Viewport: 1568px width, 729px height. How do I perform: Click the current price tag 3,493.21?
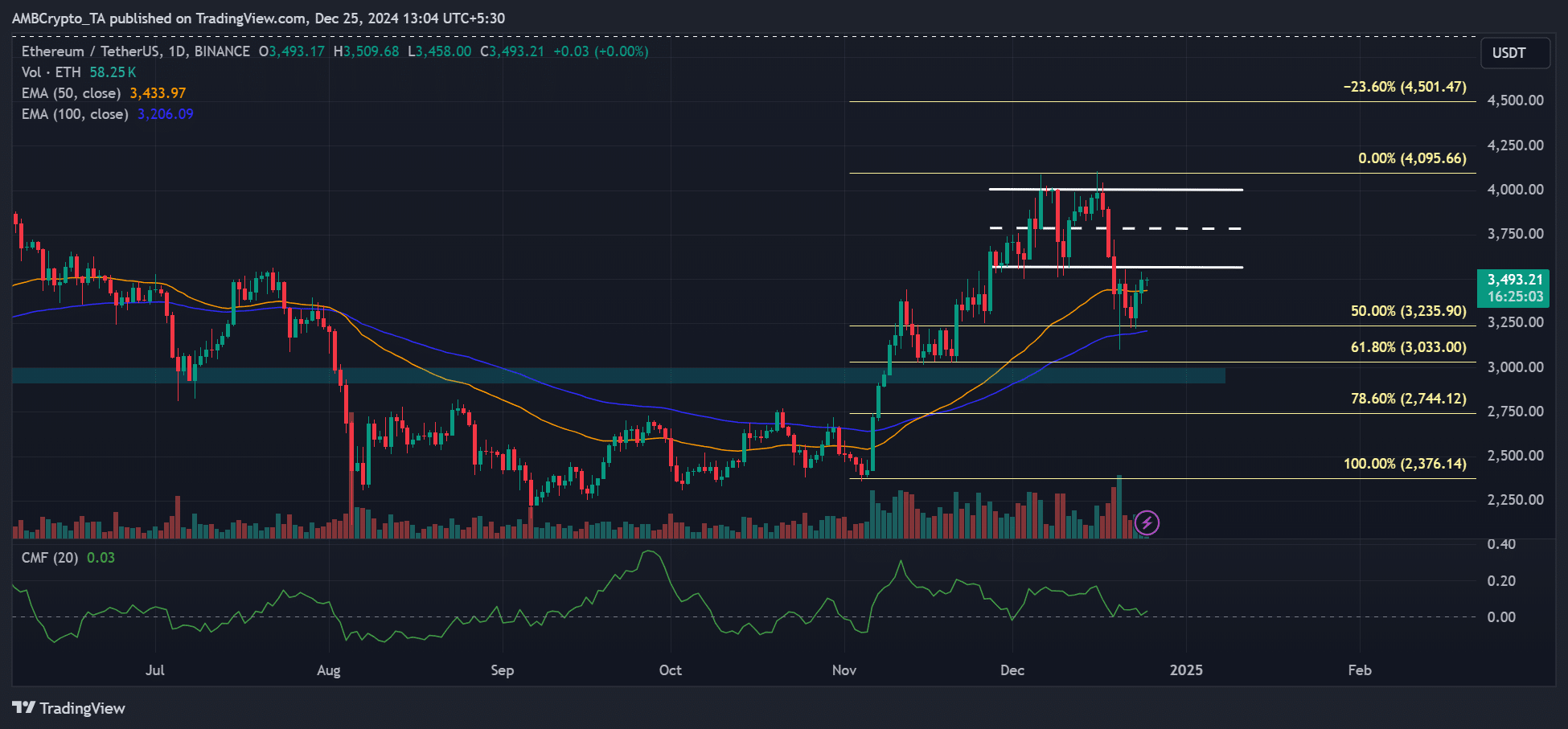(1513, 288)
